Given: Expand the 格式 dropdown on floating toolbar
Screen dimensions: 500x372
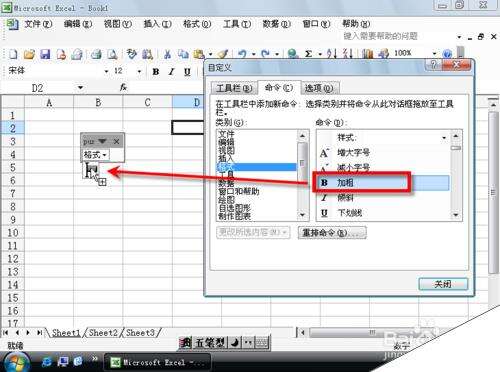Looking at the screenshot, I should [x=95, y=155].
